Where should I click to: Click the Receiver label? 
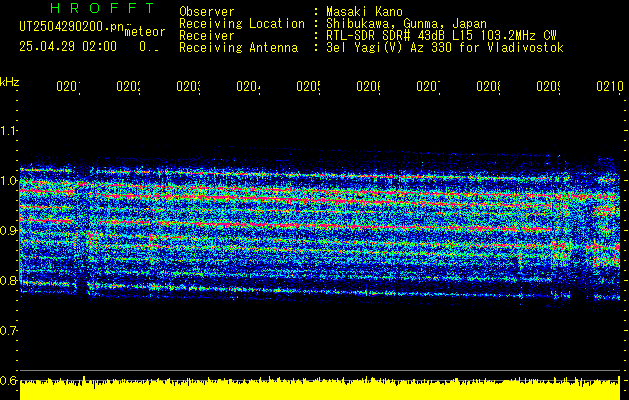pos(207,36)
